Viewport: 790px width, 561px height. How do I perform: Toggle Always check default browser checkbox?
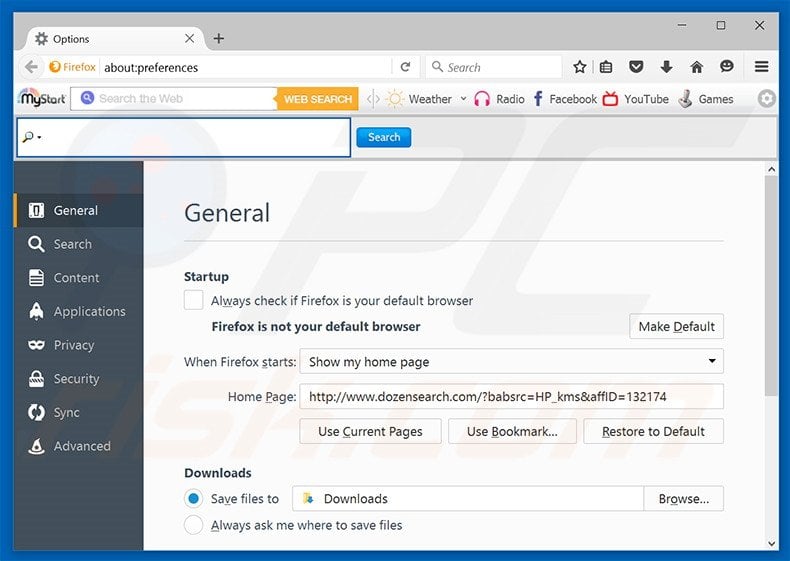pyautogui.click(x=193, y=300)
